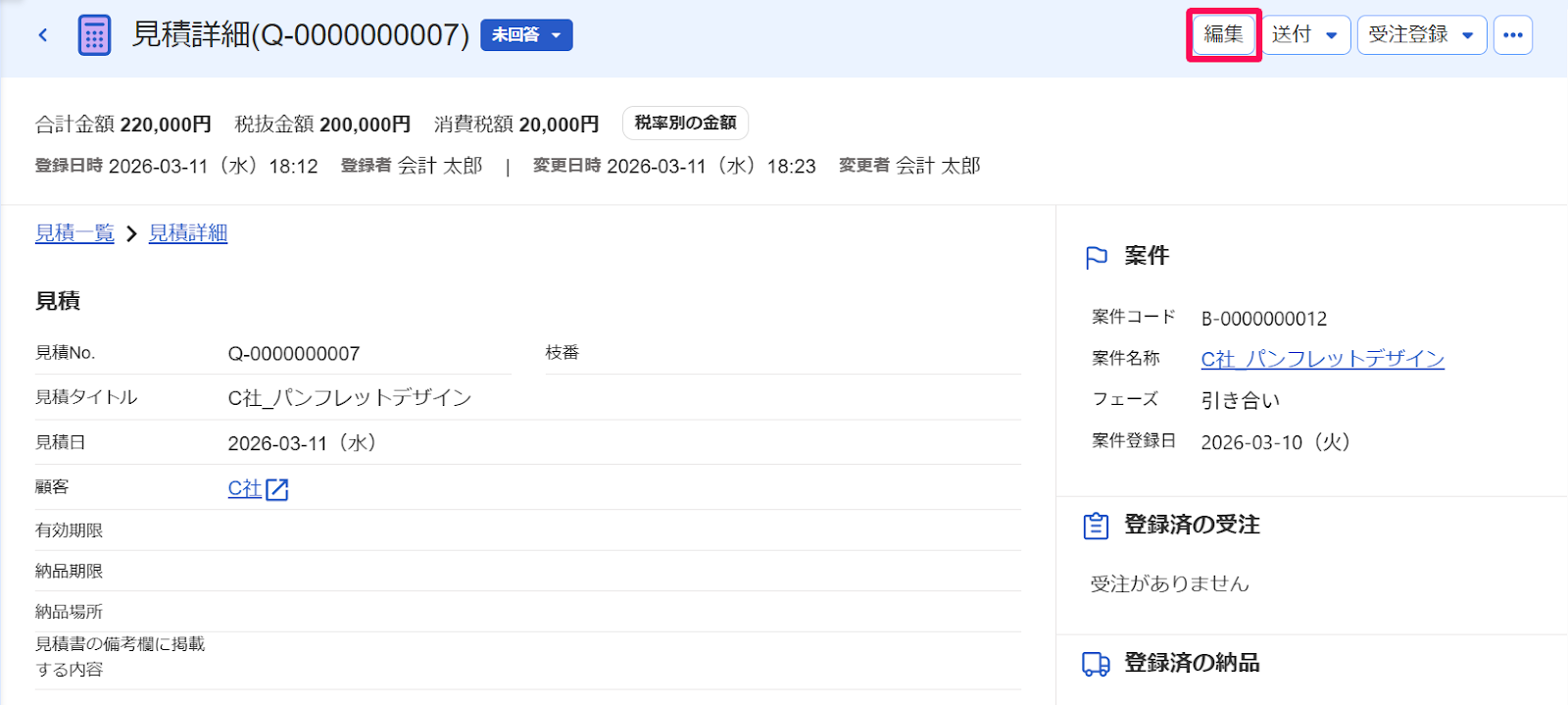
Task: Click the 登録済の受注 section heading
Action: point(1192,526)
